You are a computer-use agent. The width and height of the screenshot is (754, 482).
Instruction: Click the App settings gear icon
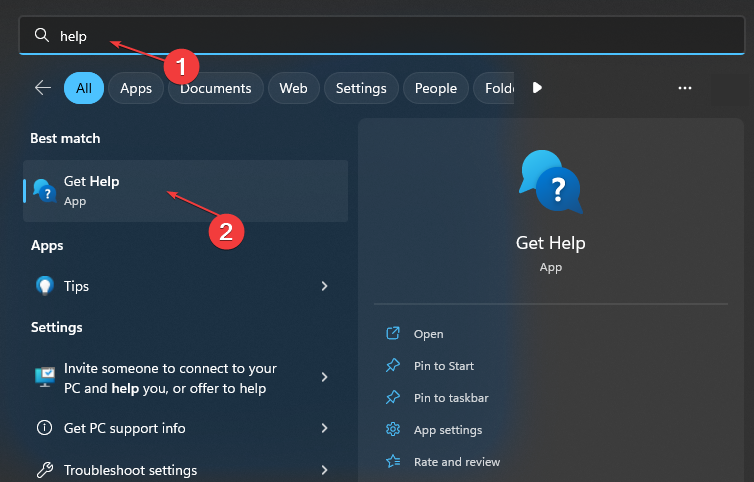click(393, 429)
